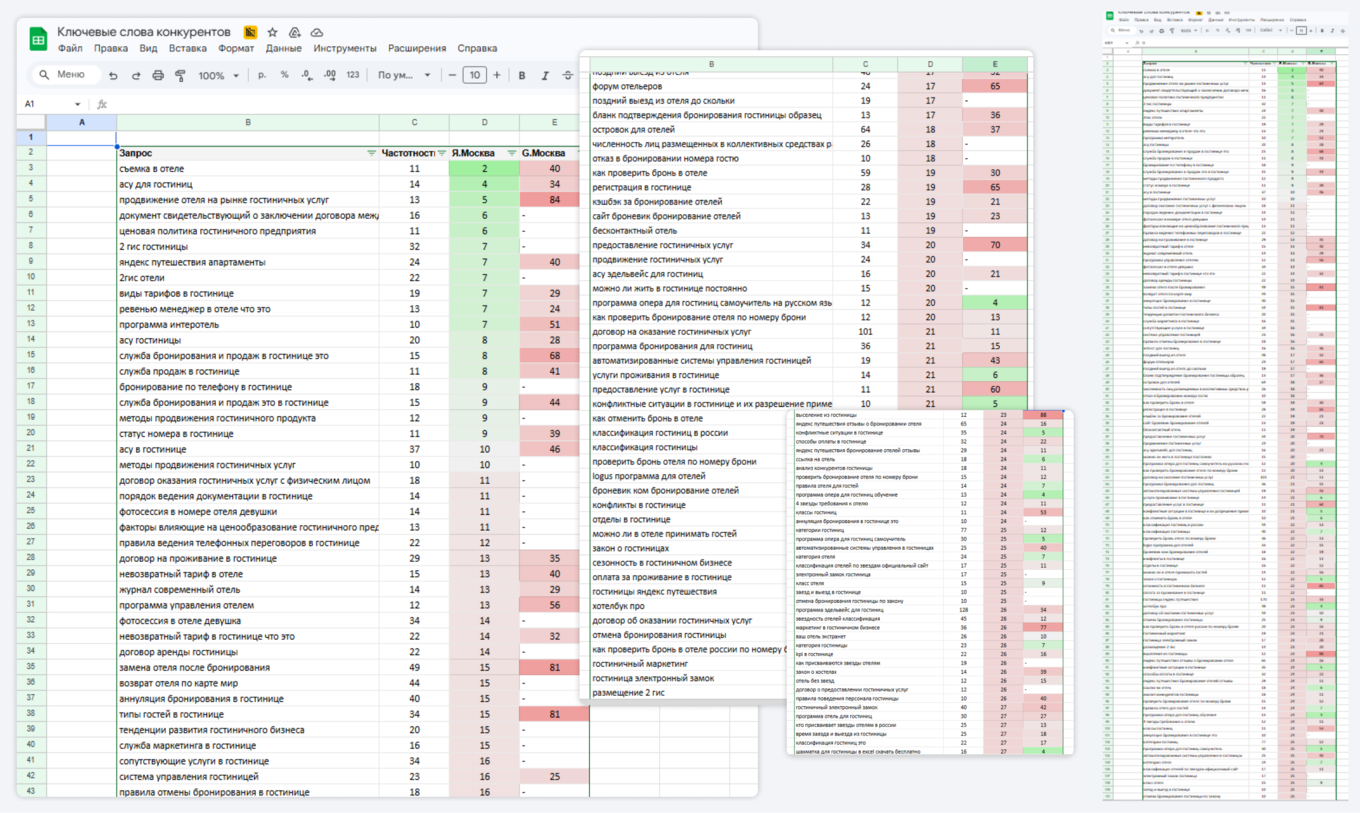Decrease decimal places (.0 with left arrow)
The image size is (1360, 813).
pyautogui.click(x=306, y=75)
